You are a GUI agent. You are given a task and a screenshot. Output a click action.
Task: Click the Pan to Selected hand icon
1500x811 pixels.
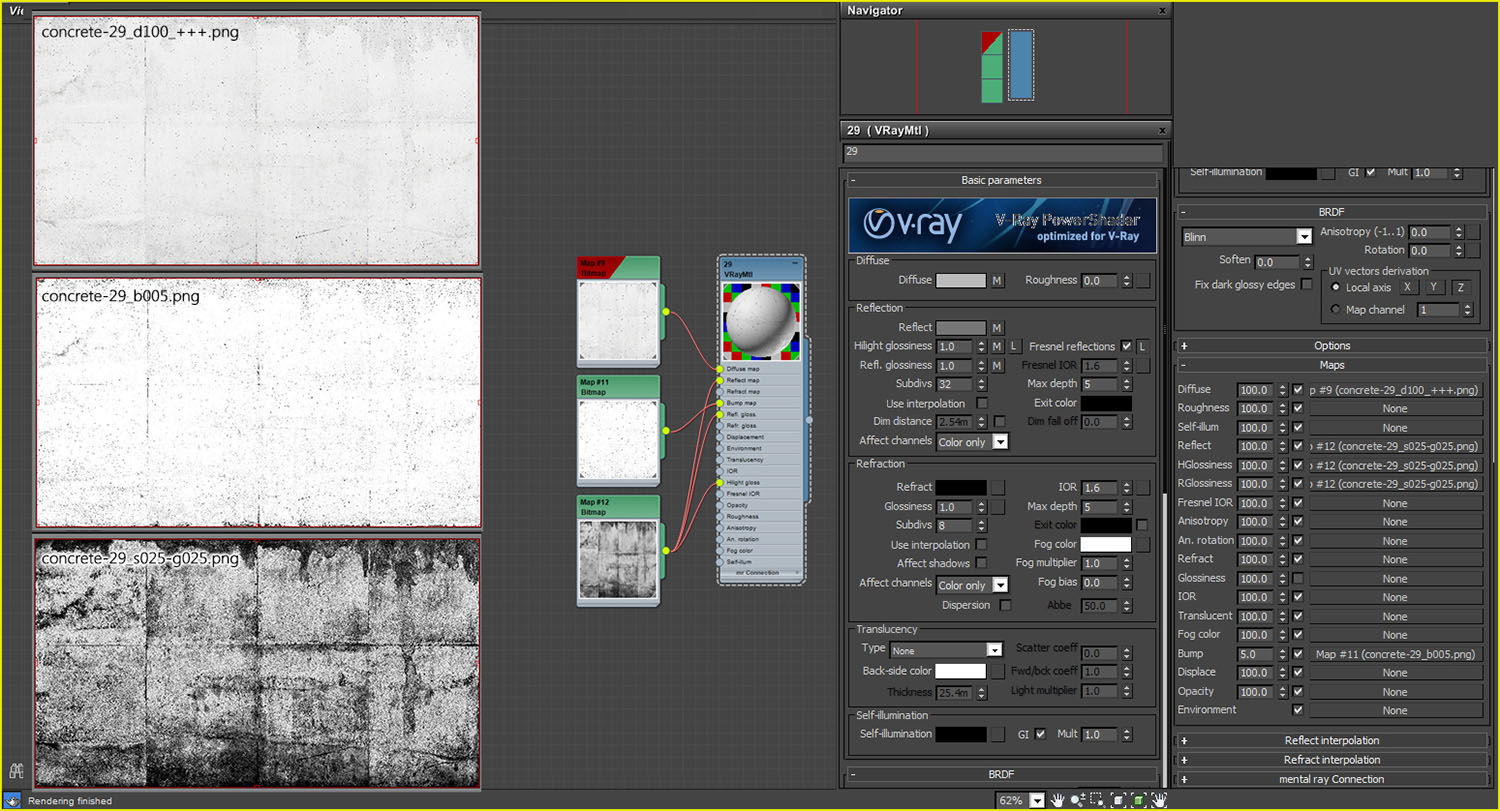[1158, 800]
